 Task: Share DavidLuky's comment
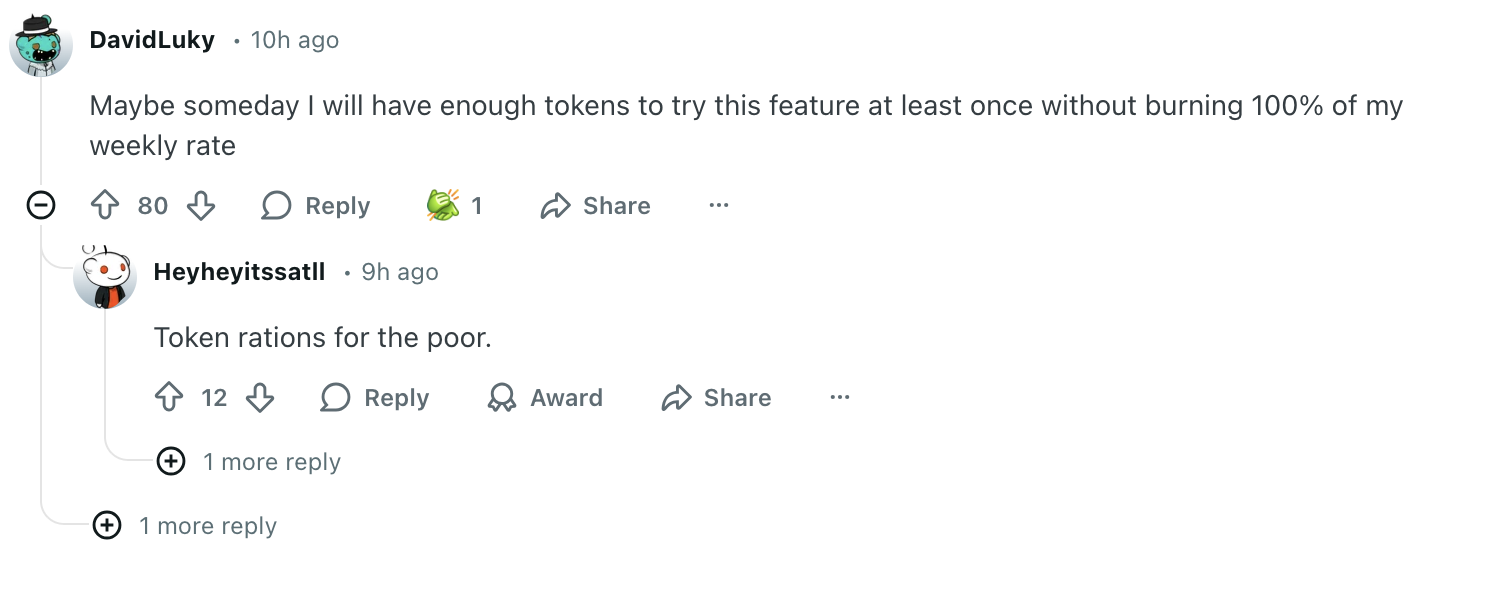coord(595,206)
